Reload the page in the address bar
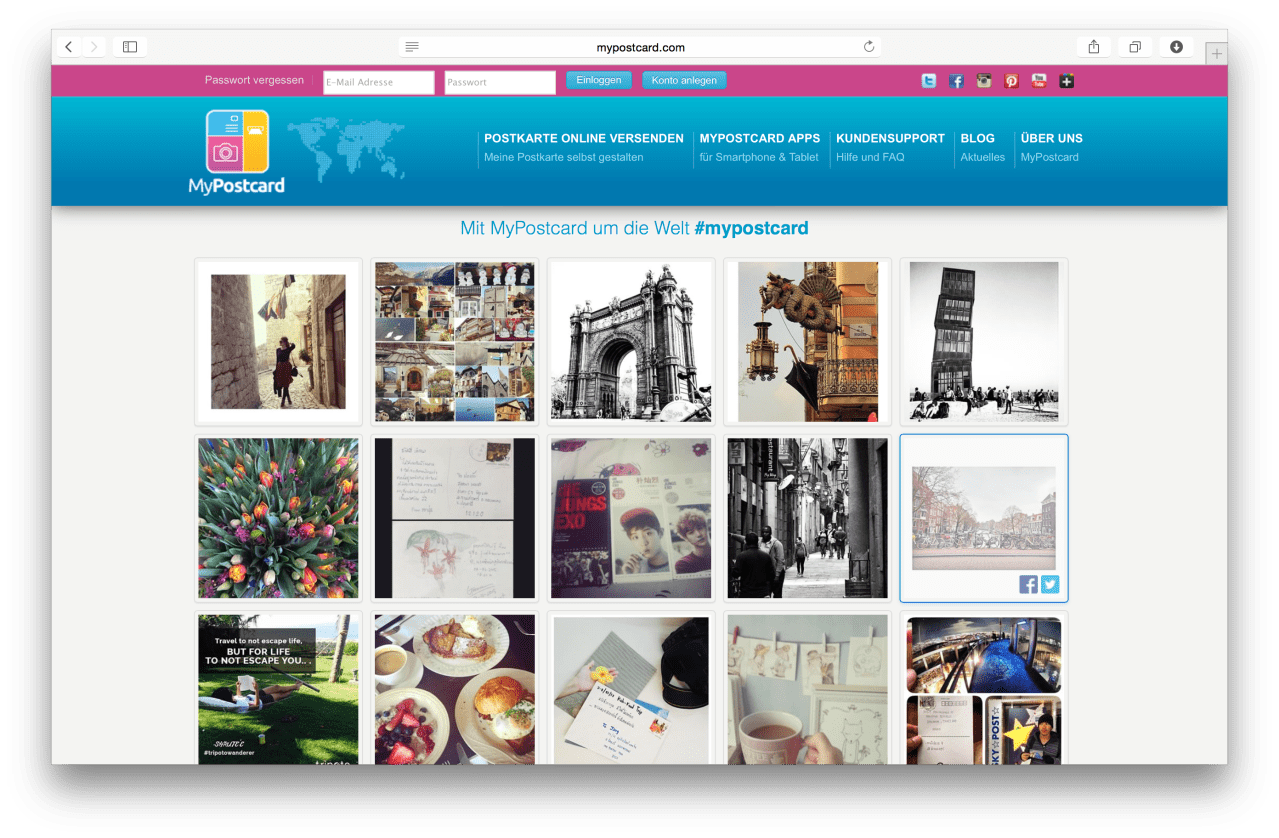The width and height of the screenshot is (1279, 838). (x=869, y=47)
